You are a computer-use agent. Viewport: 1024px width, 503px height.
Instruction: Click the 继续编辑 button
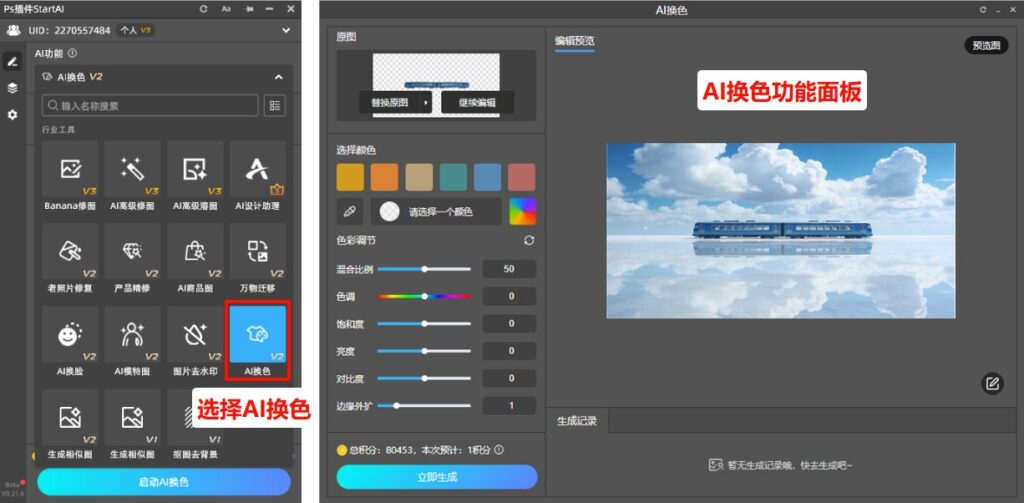pos(477,103)
